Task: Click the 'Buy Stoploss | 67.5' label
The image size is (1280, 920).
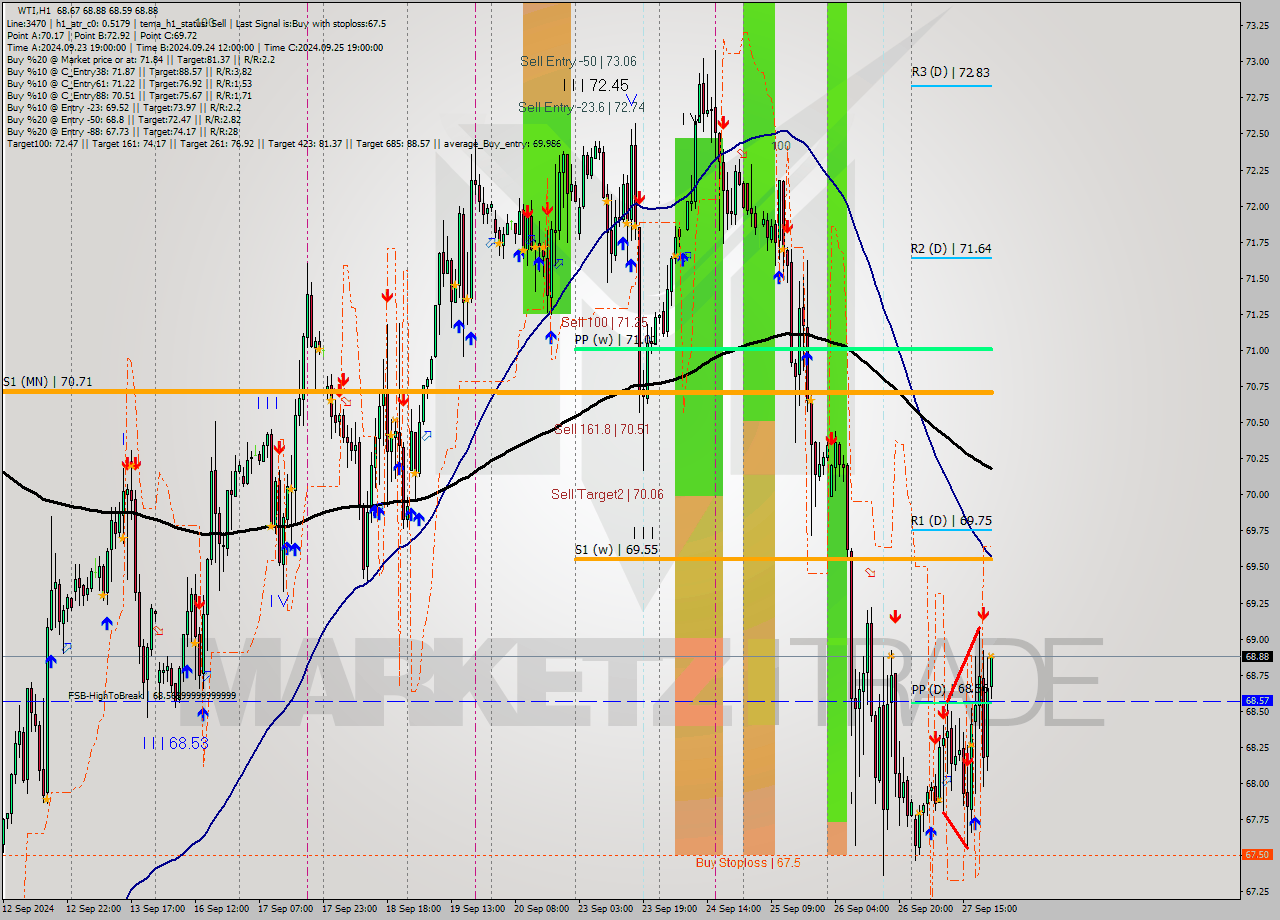Action: click(748, 862)
